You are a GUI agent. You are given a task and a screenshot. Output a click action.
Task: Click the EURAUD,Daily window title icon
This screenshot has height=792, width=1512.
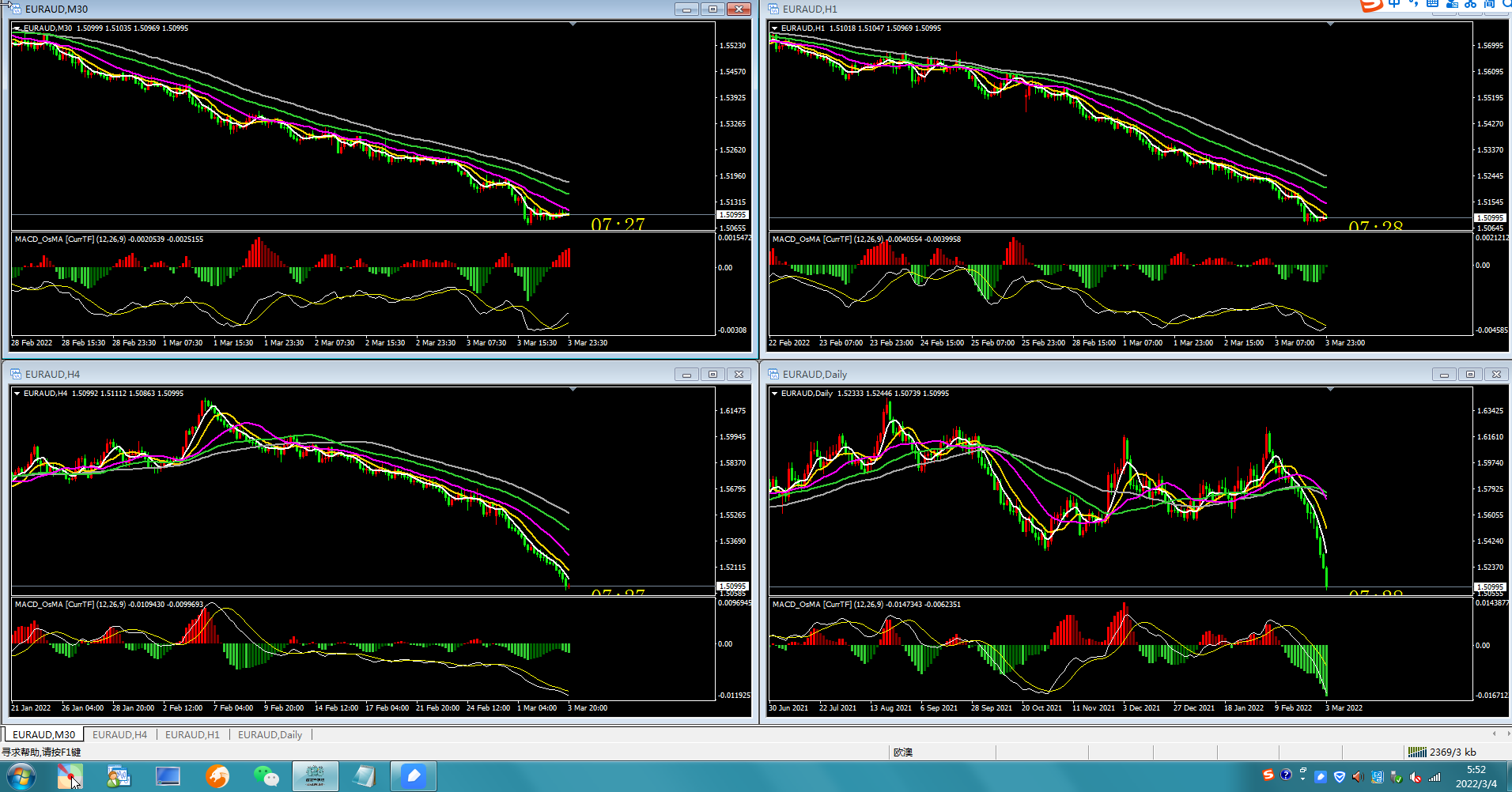773,374
